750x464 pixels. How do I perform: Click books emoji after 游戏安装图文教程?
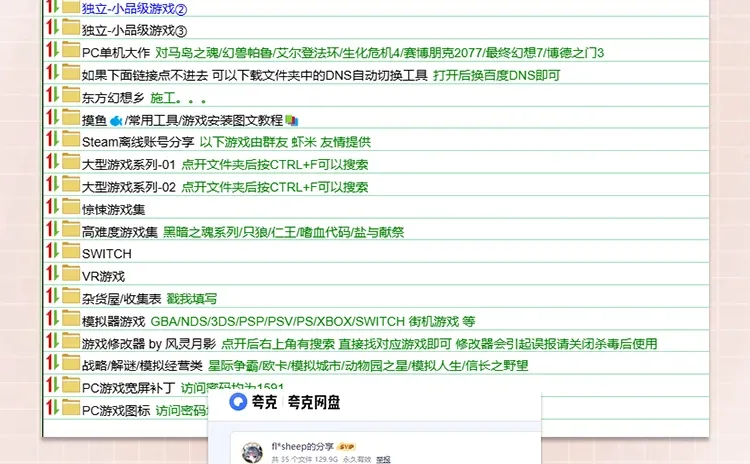coord(292,121)
